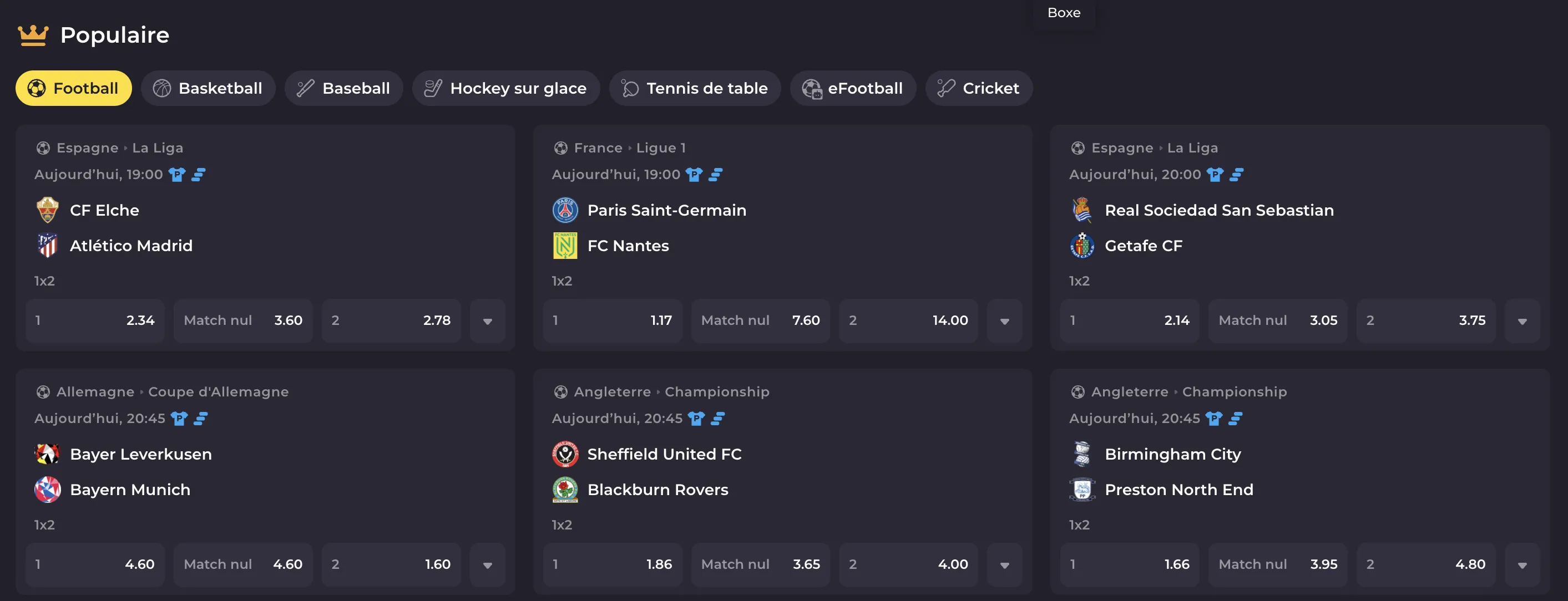Click the Paris Saint-Germain team crest
This screenshot has width=1568, height=601.
click(565, 211)
